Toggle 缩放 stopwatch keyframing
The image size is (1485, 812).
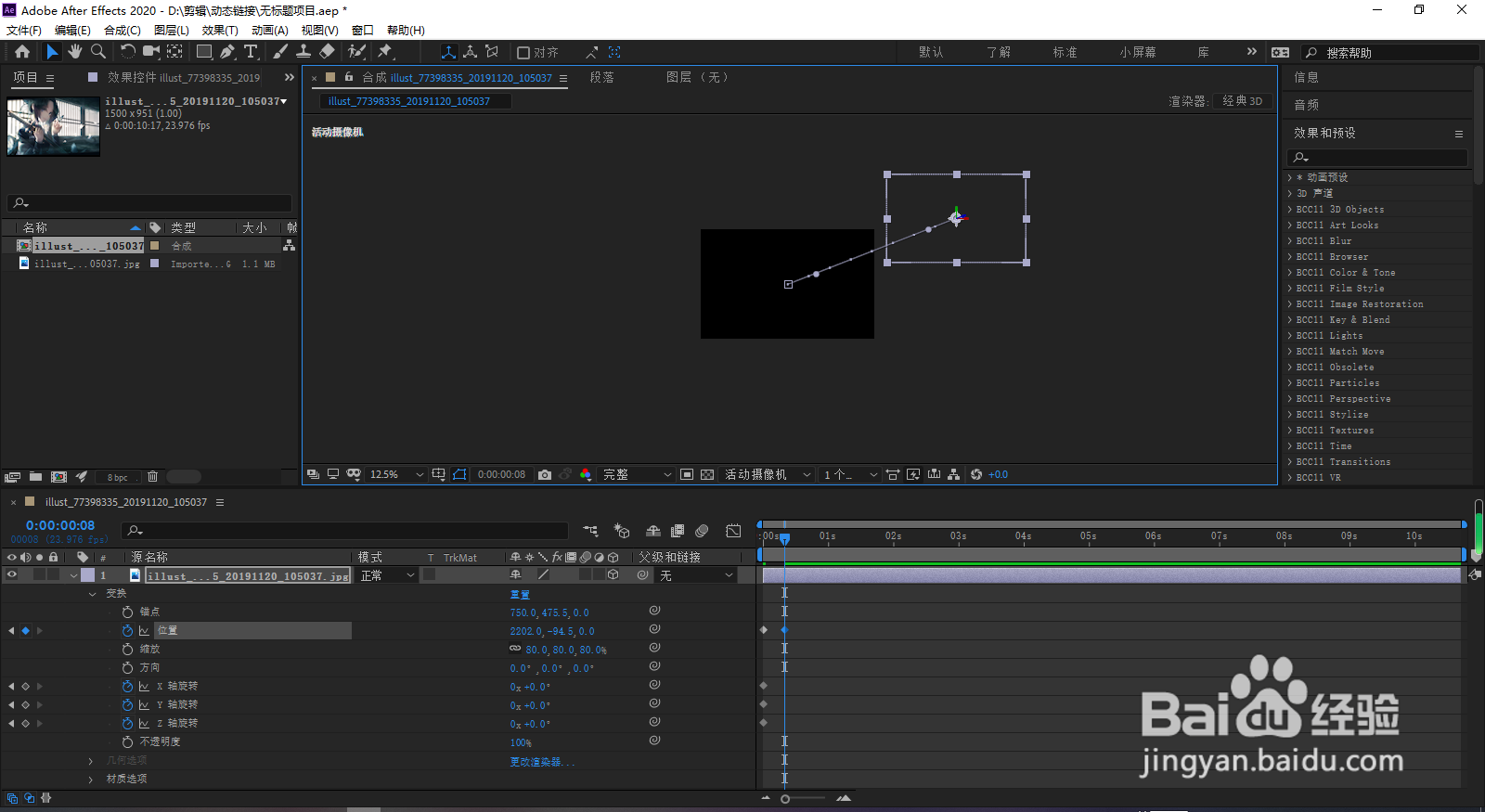tap(127, 650)
